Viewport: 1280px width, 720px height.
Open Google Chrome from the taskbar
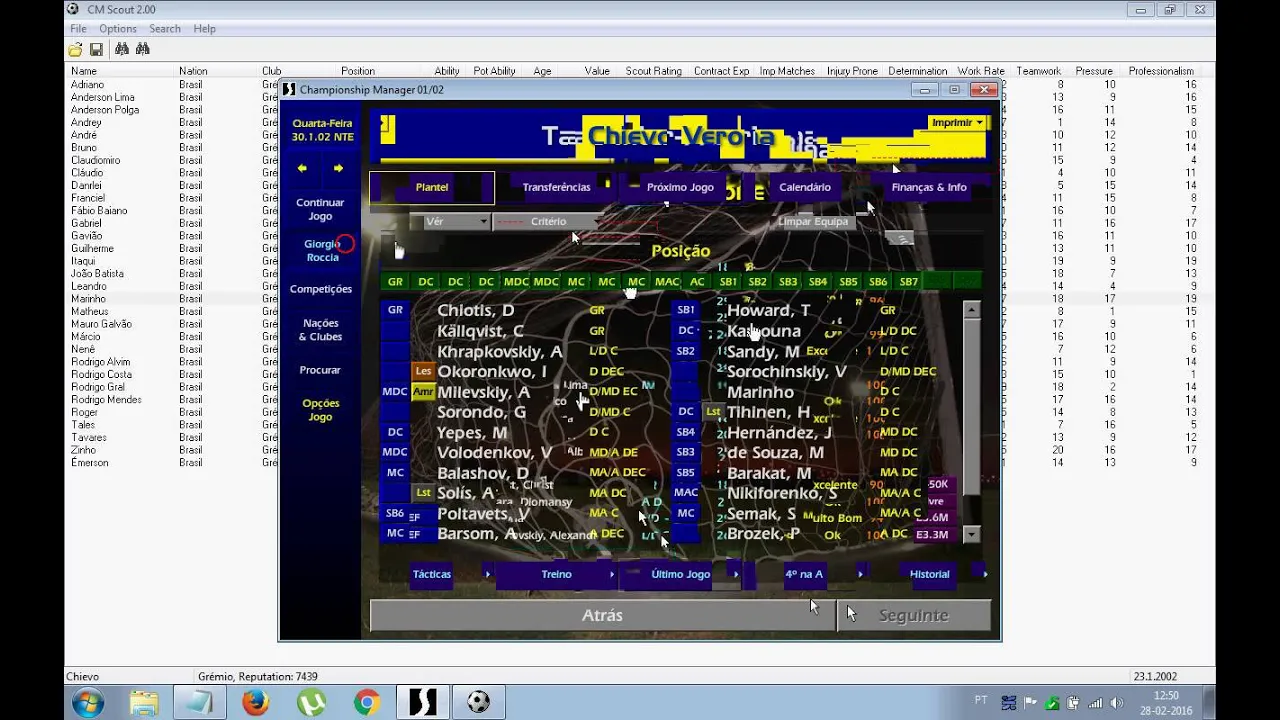pyautogui.click(x=367, y=702)
